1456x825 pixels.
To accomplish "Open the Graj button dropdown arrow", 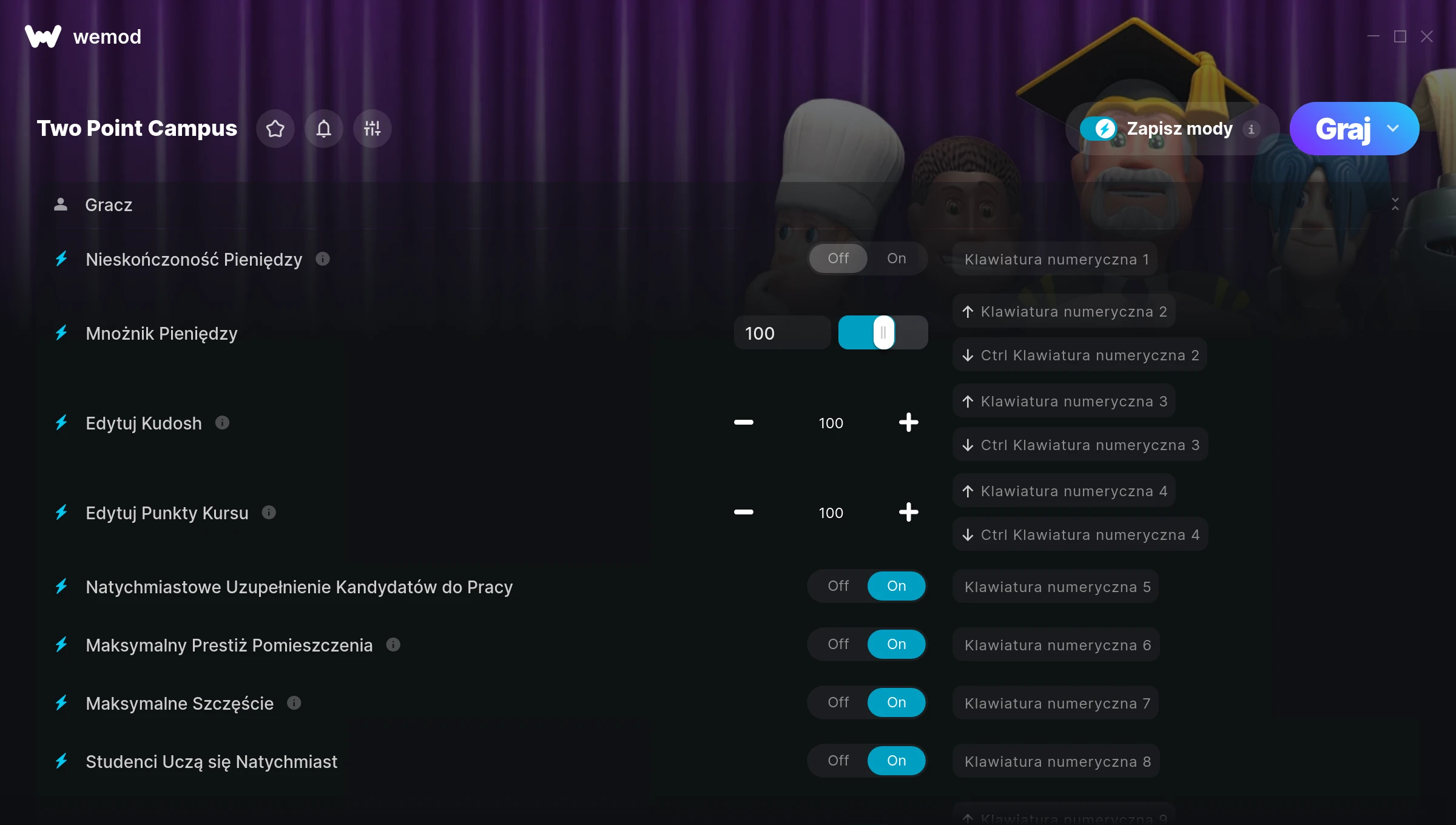I will tap(1393, 129).
